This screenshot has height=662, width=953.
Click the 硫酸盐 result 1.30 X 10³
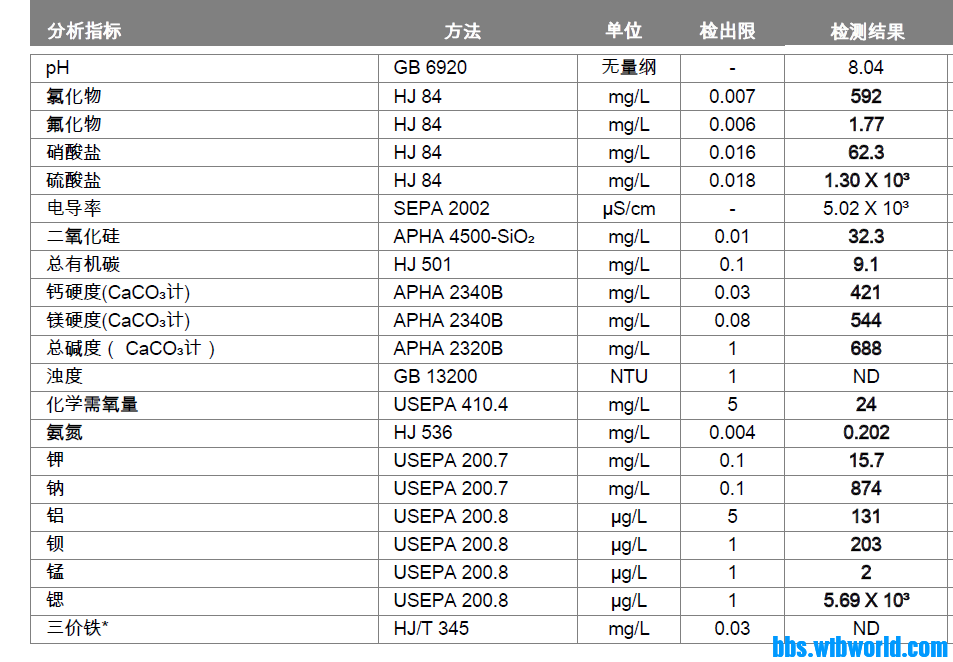click(866, 181)
